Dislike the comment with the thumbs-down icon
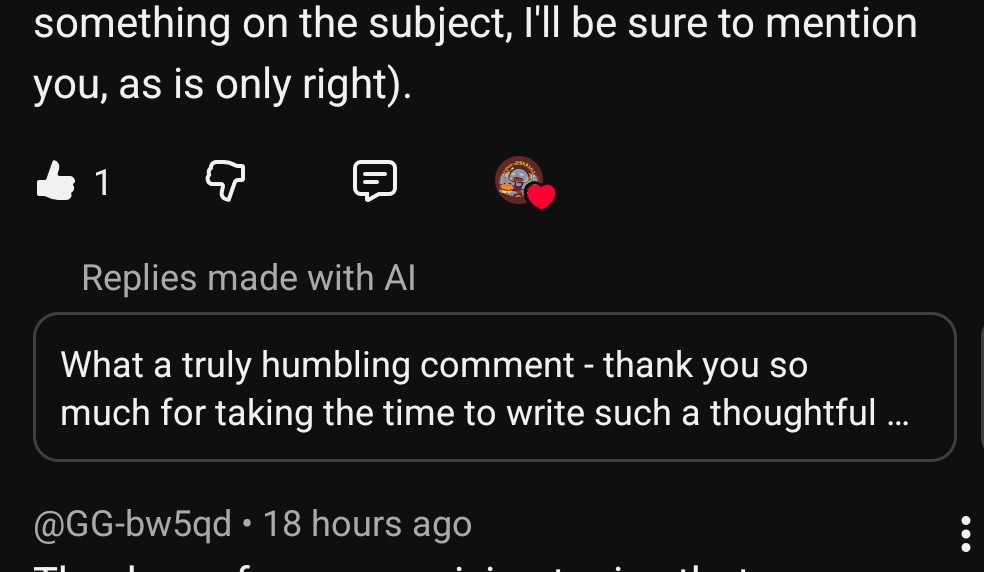The width and height of the screenshot is (984, 572). (225, 181)
